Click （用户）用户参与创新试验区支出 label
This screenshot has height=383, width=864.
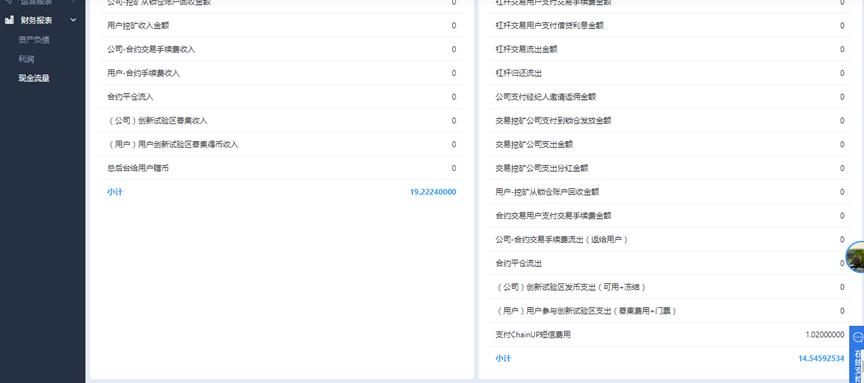(586, 311)
